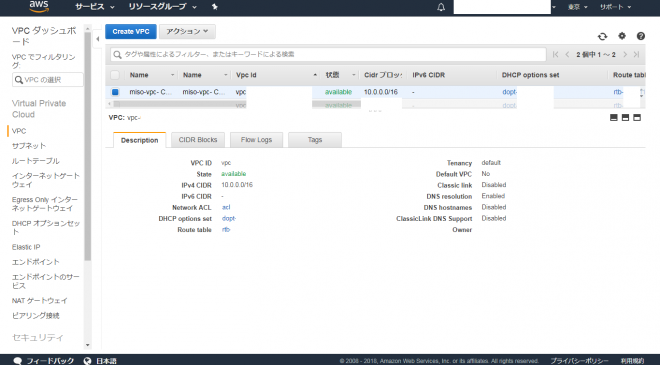Focus the VPC の選択 filter field
Viewport: 660px width, 365px height.
(x=48, y=80)
